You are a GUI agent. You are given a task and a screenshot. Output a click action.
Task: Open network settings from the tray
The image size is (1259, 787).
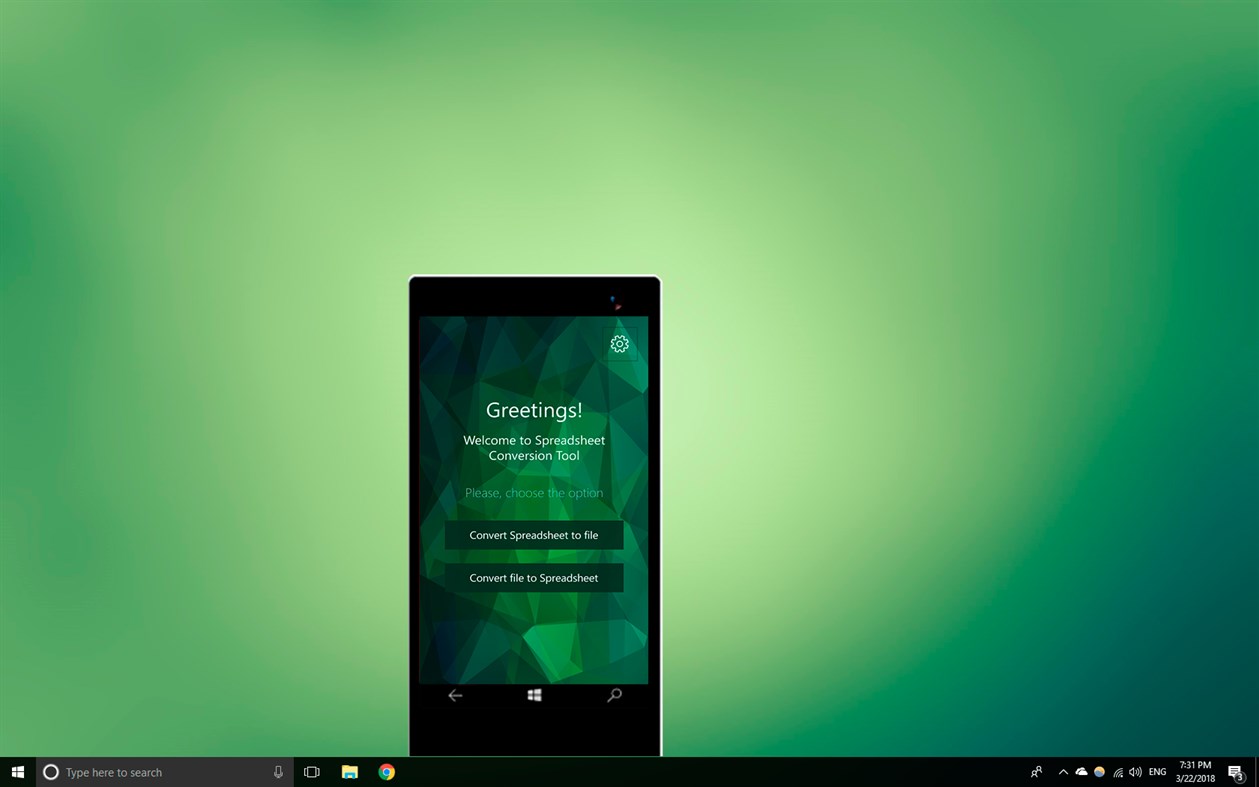click(1117, 772)
